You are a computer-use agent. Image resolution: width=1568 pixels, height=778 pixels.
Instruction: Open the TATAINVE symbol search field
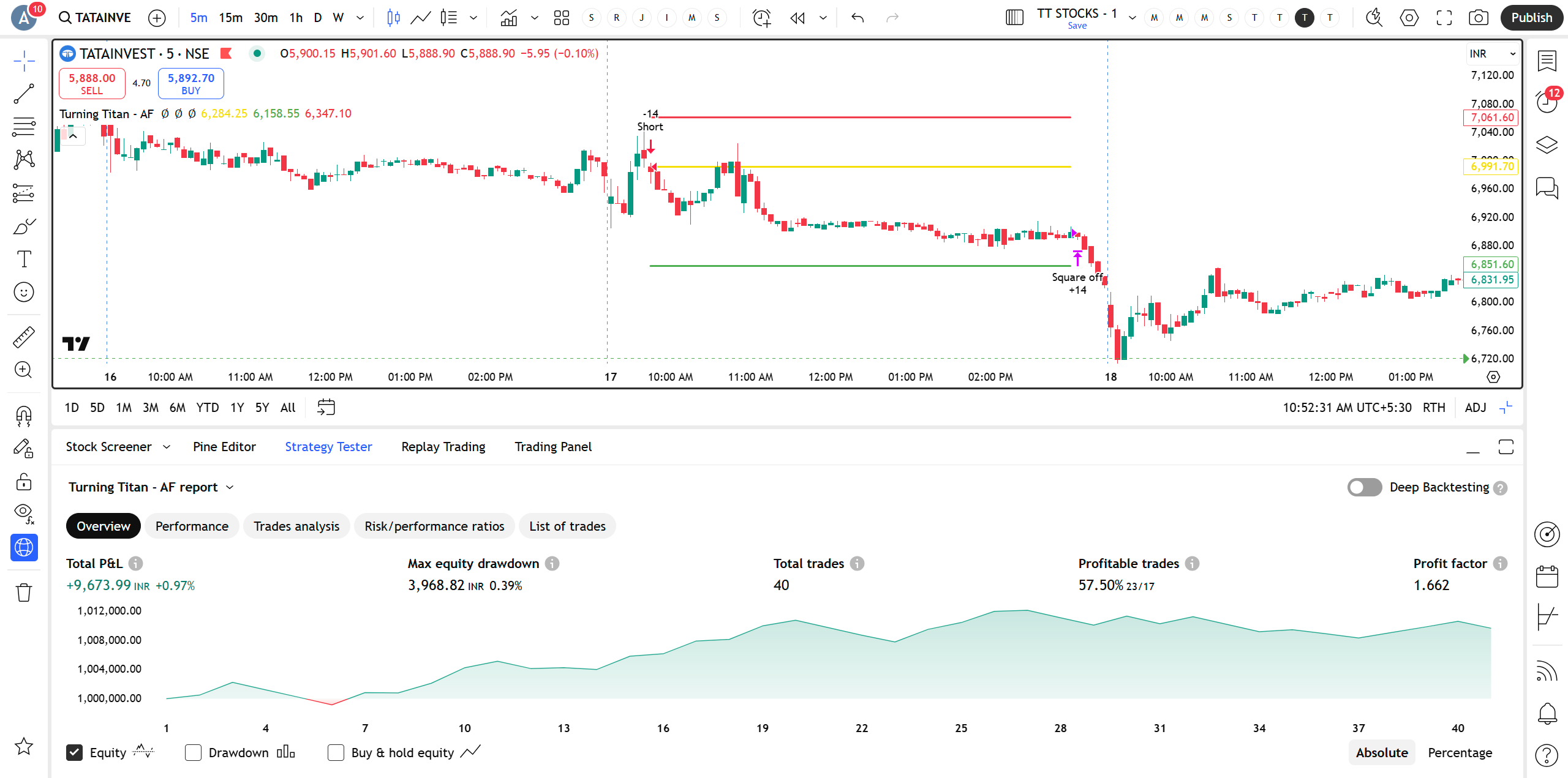(x=95, y=18)
